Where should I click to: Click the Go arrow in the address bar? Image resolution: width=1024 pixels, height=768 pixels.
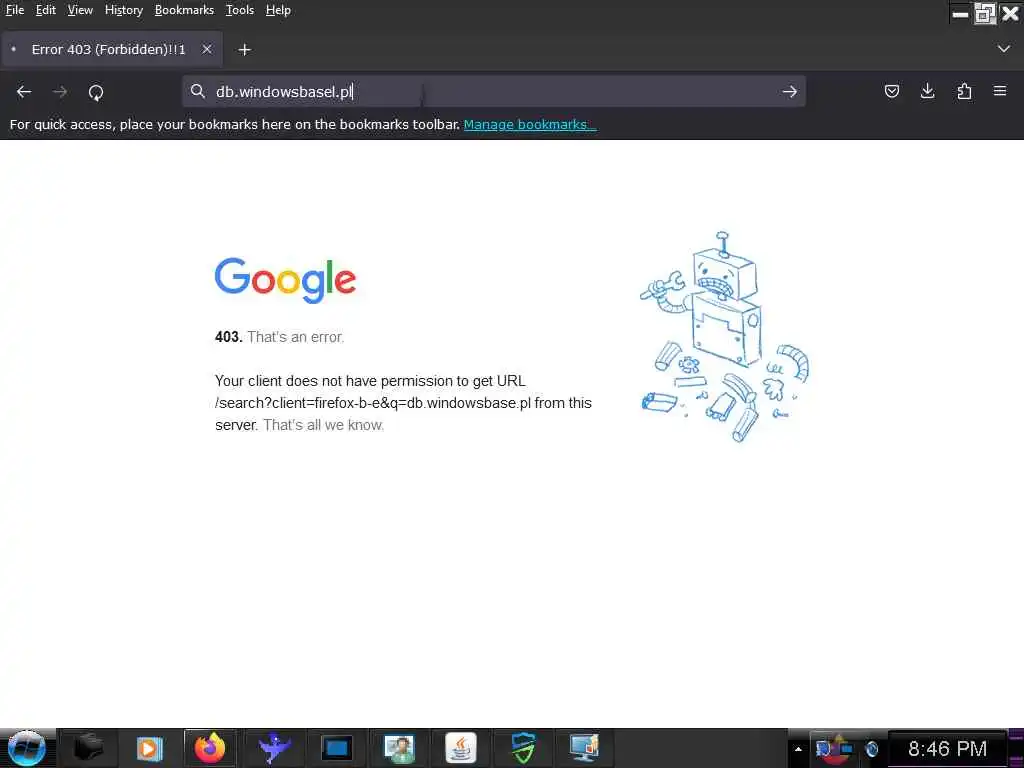pyautogui.click(x=790, y=91)
